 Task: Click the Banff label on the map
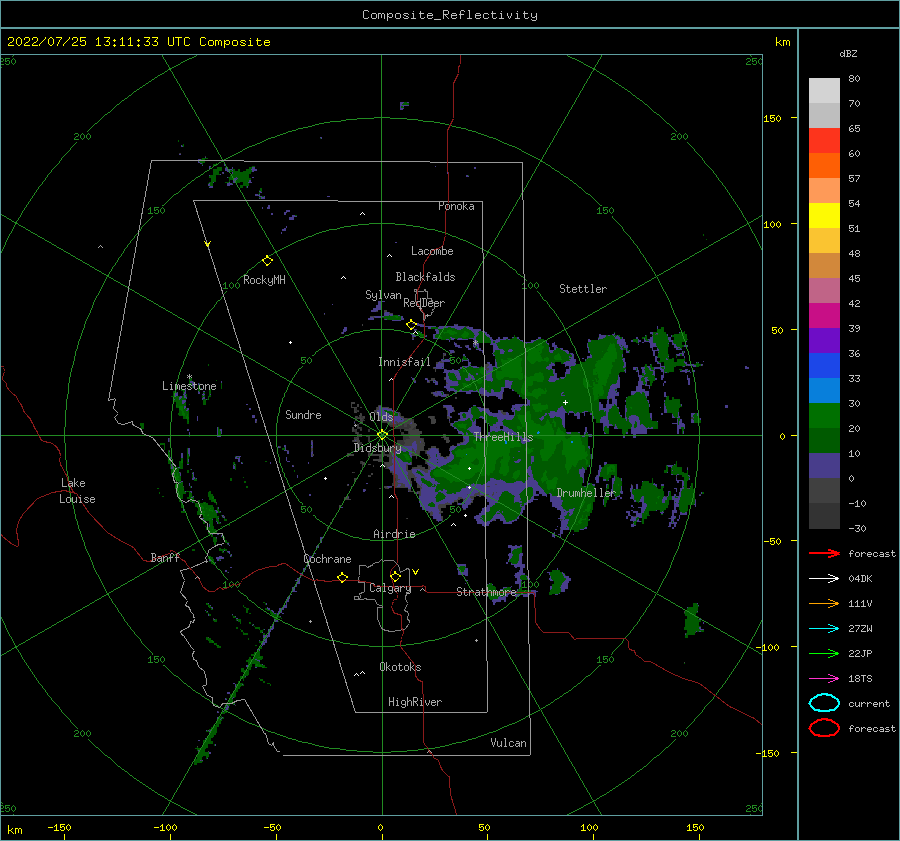coord(165,557)
